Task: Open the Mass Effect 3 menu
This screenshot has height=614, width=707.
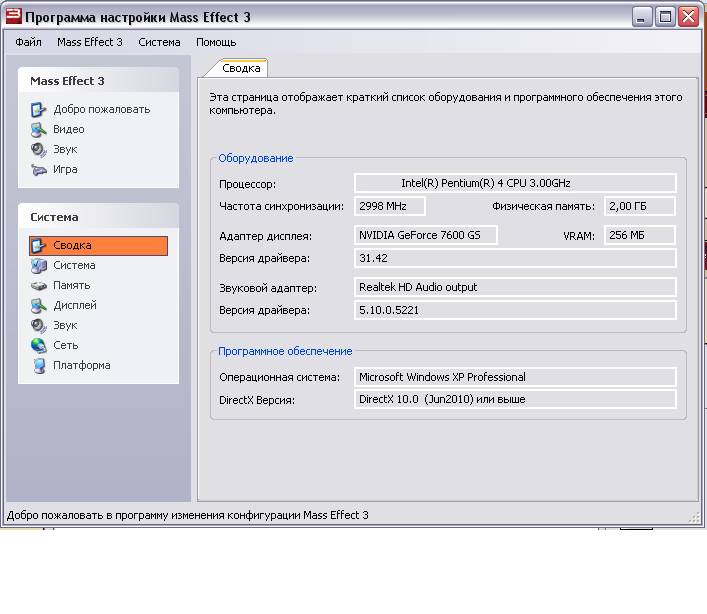Action: pos(90,42)
